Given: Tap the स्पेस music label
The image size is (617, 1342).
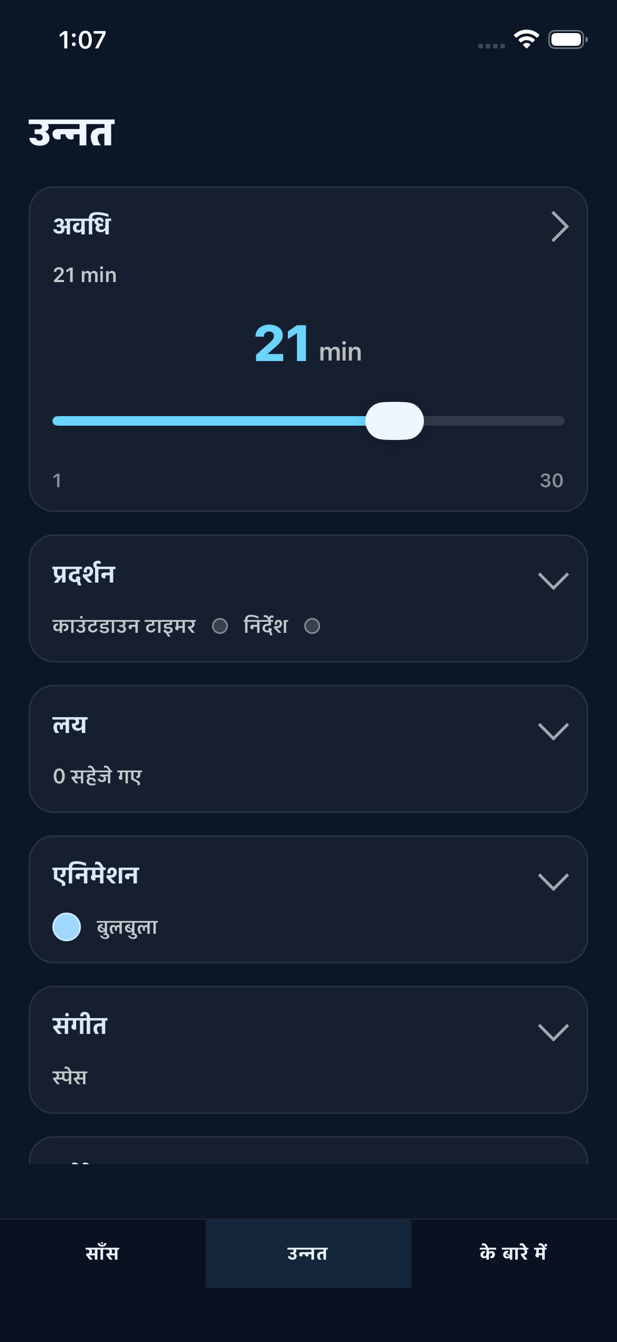Looking at the screenshot, I should pyautogui.click(x=70, y=1077).
